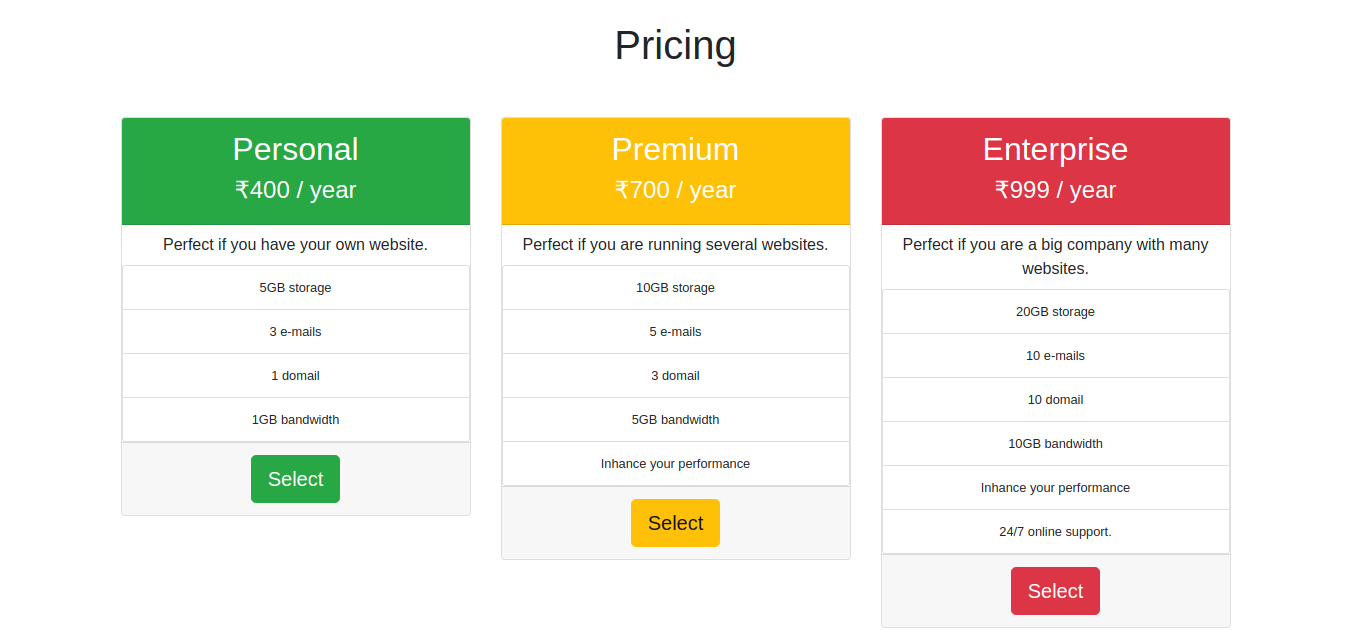
Task: Click the ₹999 / year price text
Action: (x=1055, y=189)
